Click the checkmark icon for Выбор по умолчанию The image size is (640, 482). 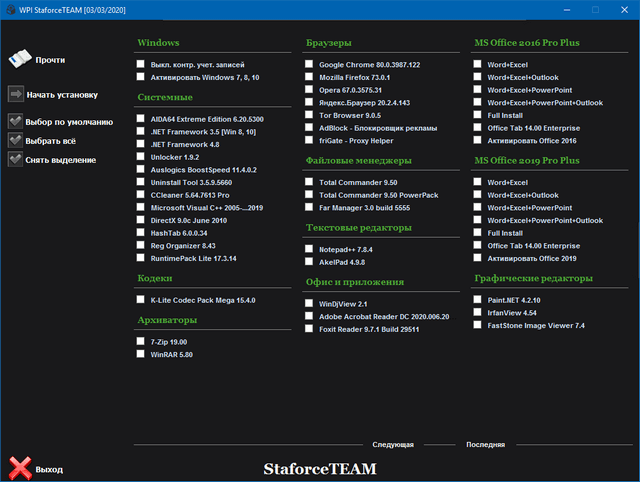(x=16, y=121)
